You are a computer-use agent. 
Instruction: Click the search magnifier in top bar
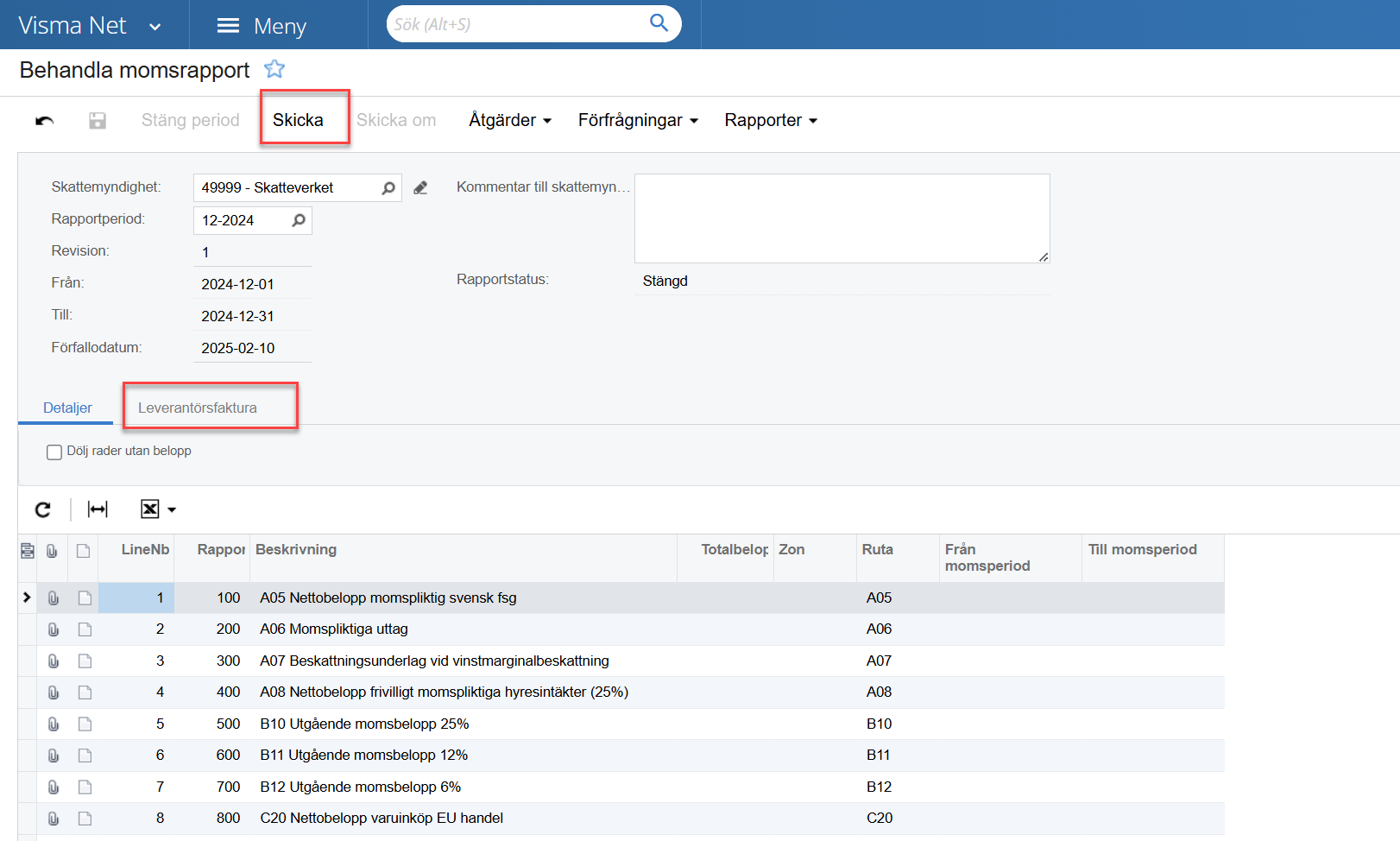[659, 23]
